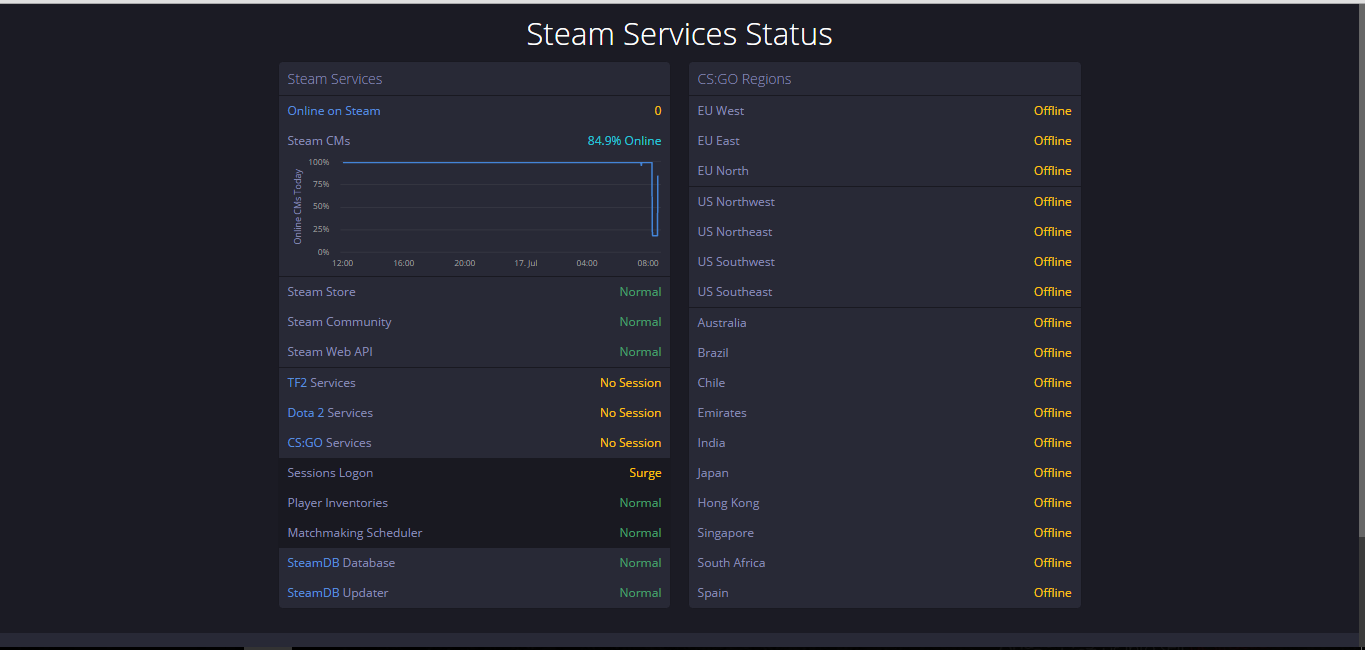
Task: Click the 84.9% Online value
Action: pos(624,141)
